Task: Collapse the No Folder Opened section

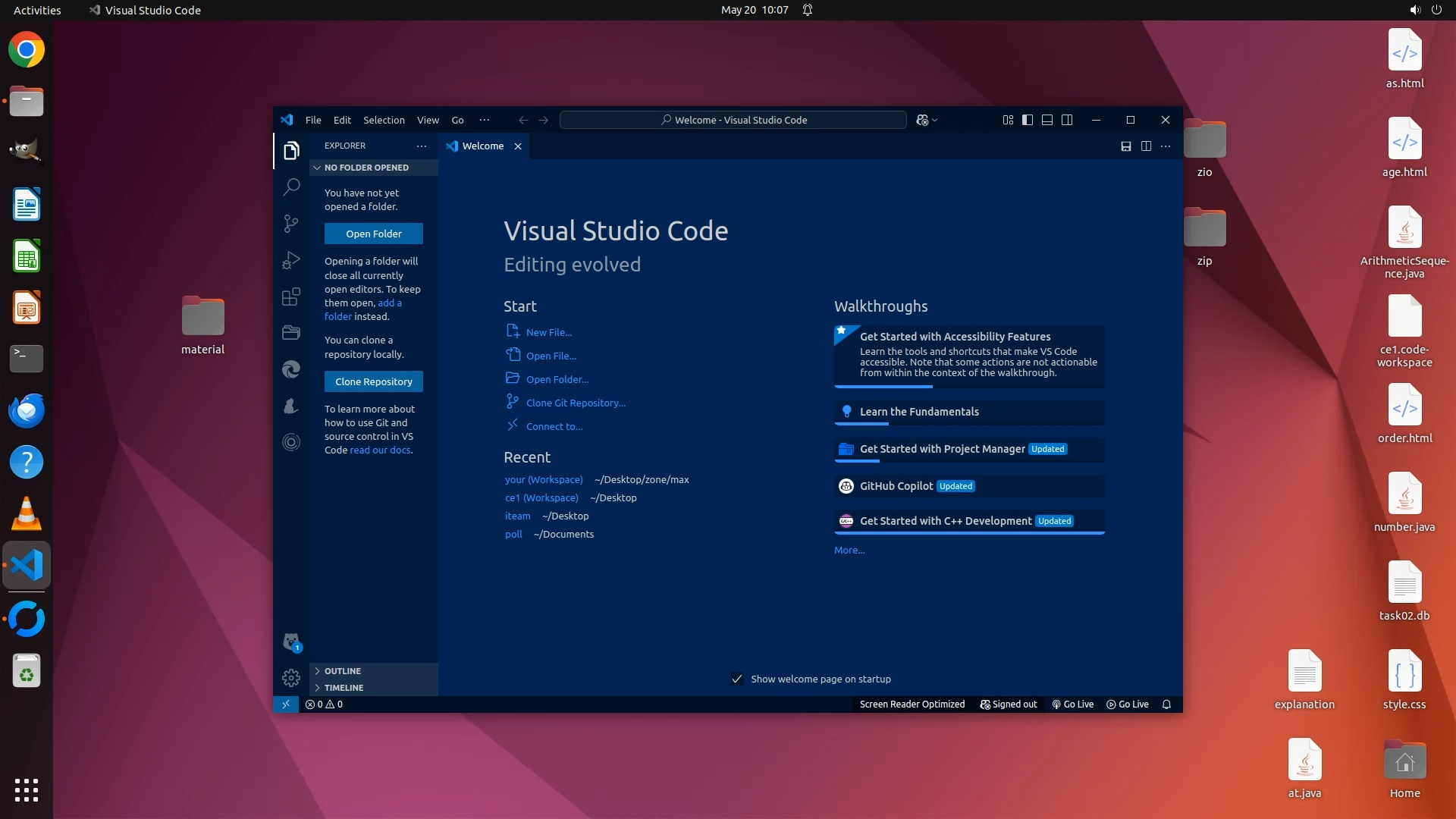Action: click(366, 168)
